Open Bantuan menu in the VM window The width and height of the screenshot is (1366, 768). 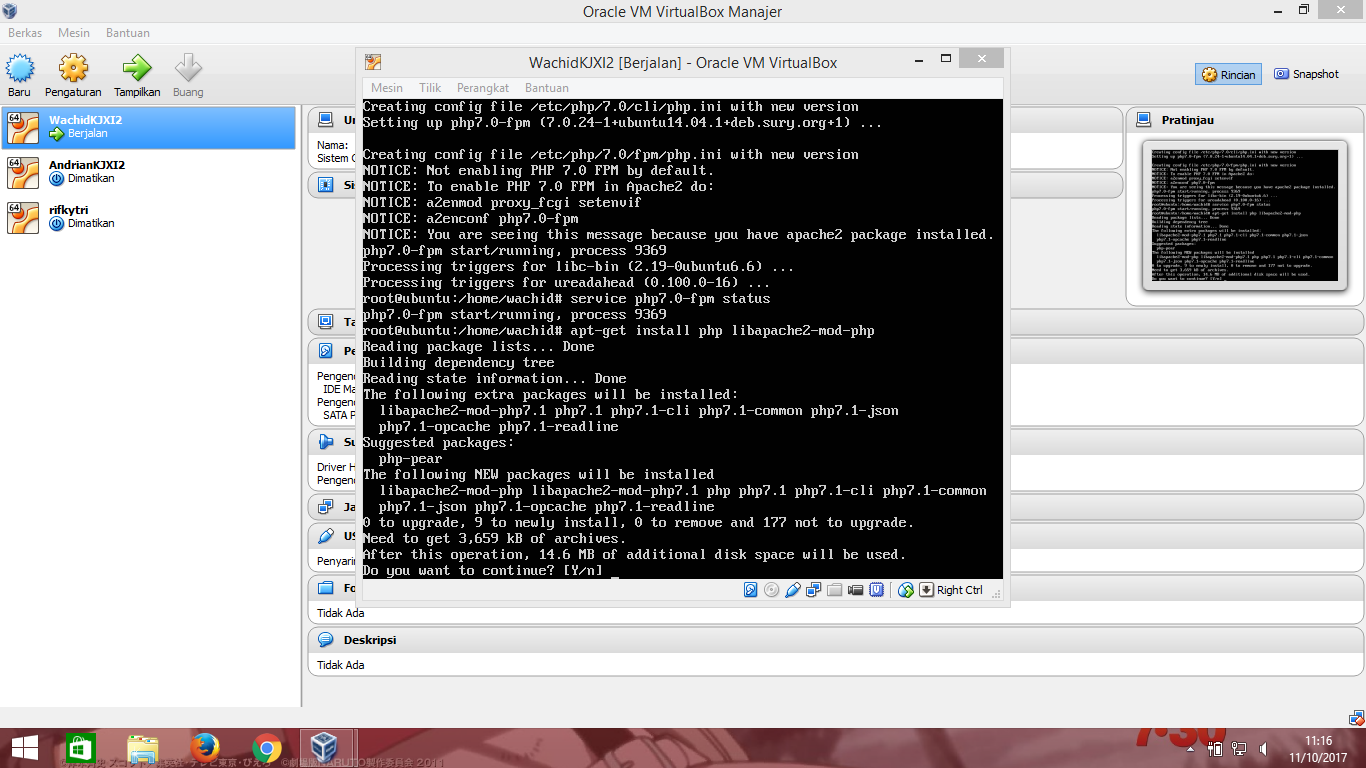point(547,88)
